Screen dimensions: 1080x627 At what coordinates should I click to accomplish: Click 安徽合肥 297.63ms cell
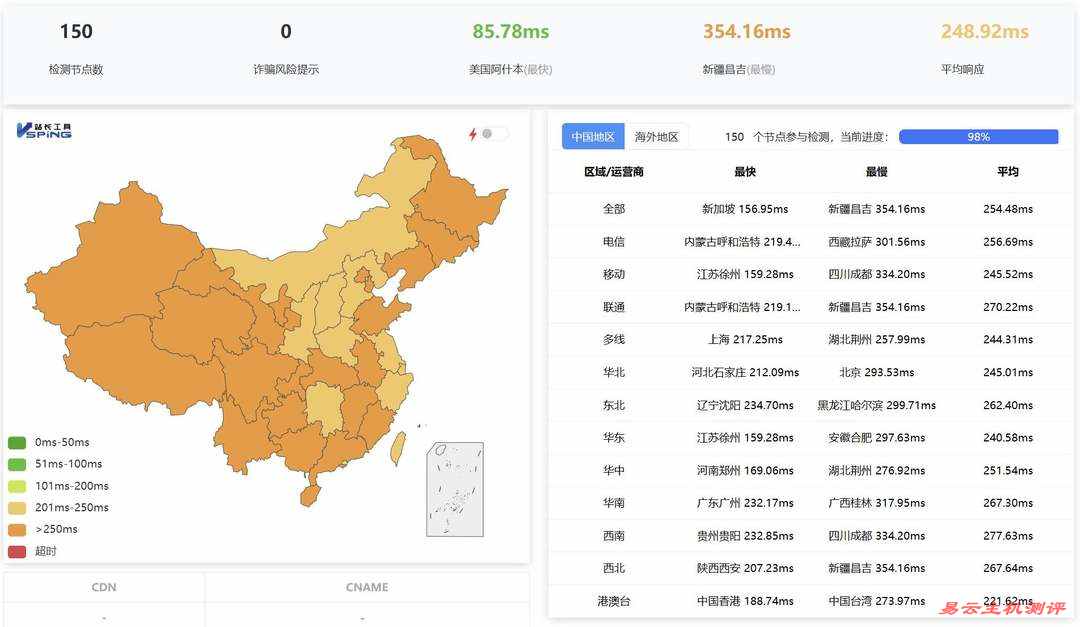tap(876, 438)
